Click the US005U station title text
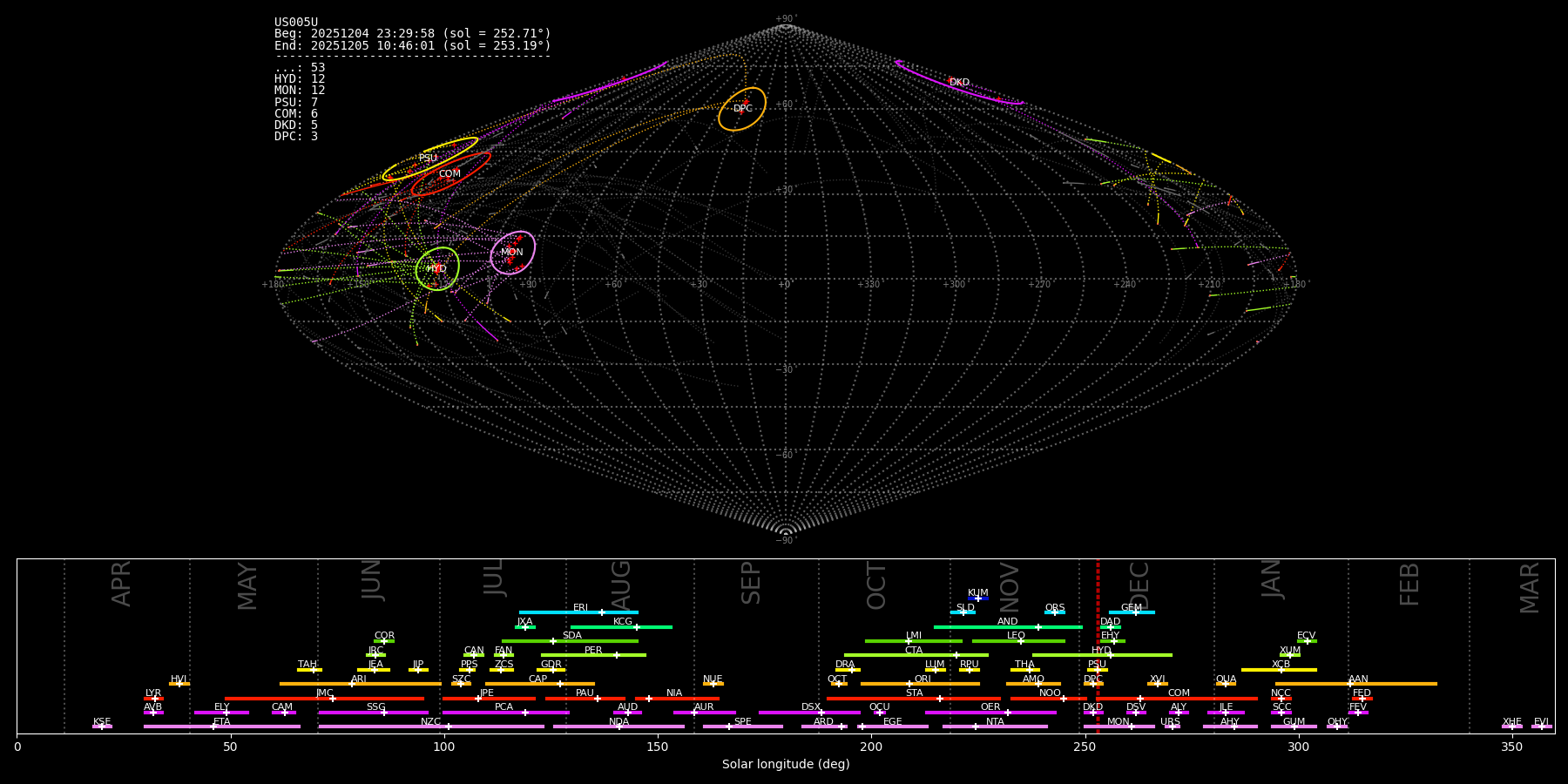The height and width of the screenshot is (784, 1568). 296,23
